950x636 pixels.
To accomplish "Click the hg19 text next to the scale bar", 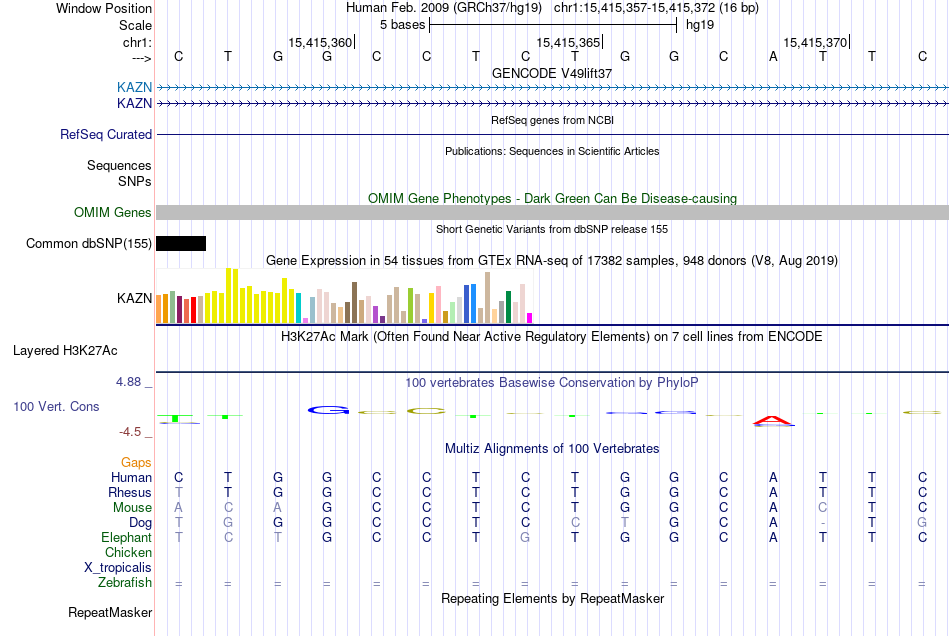I will pyautogui.click(x=700, y=25).
